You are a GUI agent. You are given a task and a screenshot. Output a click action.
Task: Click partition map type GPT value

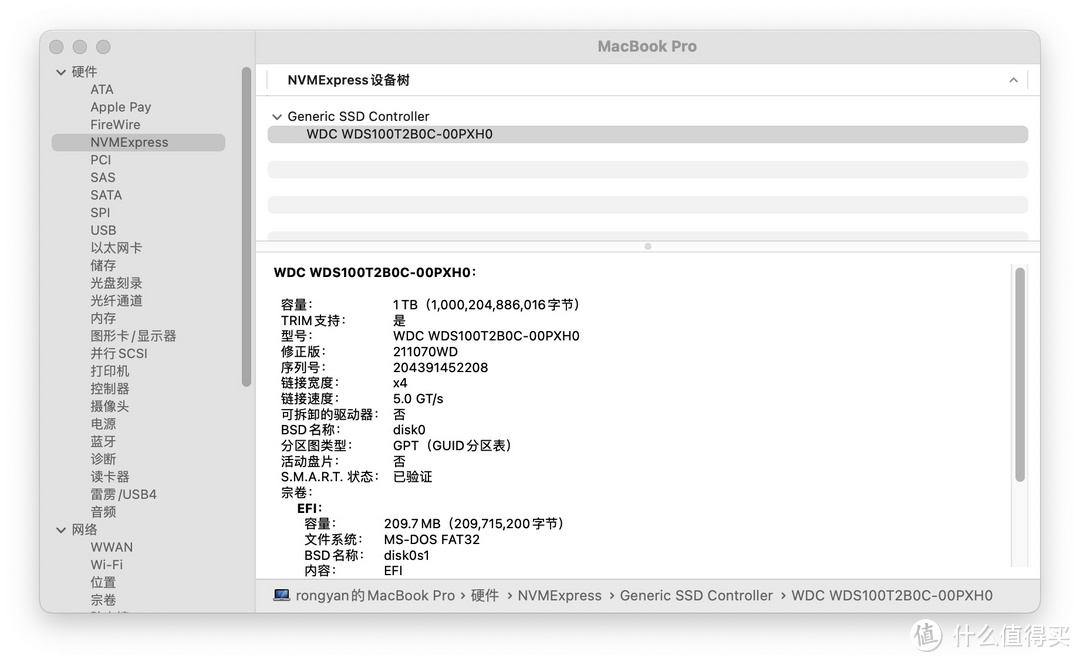coord(452,446)
